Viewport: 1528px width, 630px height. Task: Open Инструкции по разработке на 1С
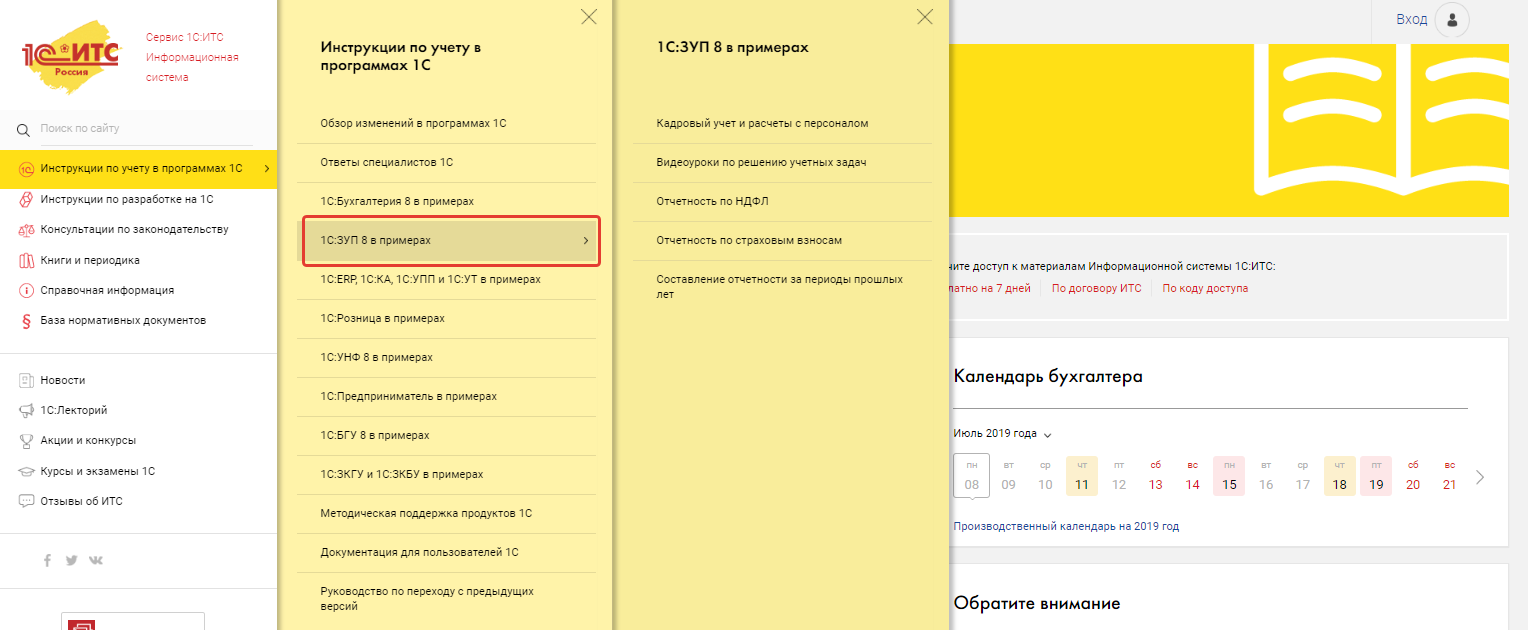[127, 199]
